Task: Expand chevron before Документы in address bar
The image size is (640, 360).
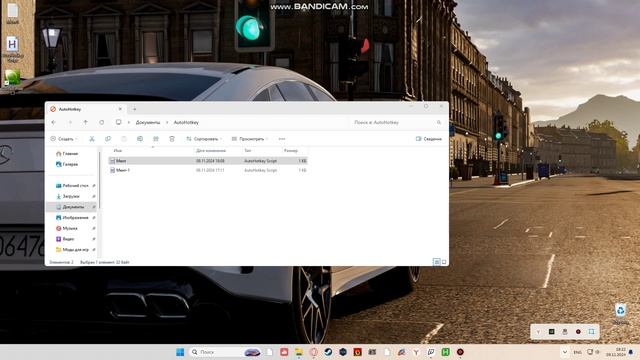Action: 129,122
